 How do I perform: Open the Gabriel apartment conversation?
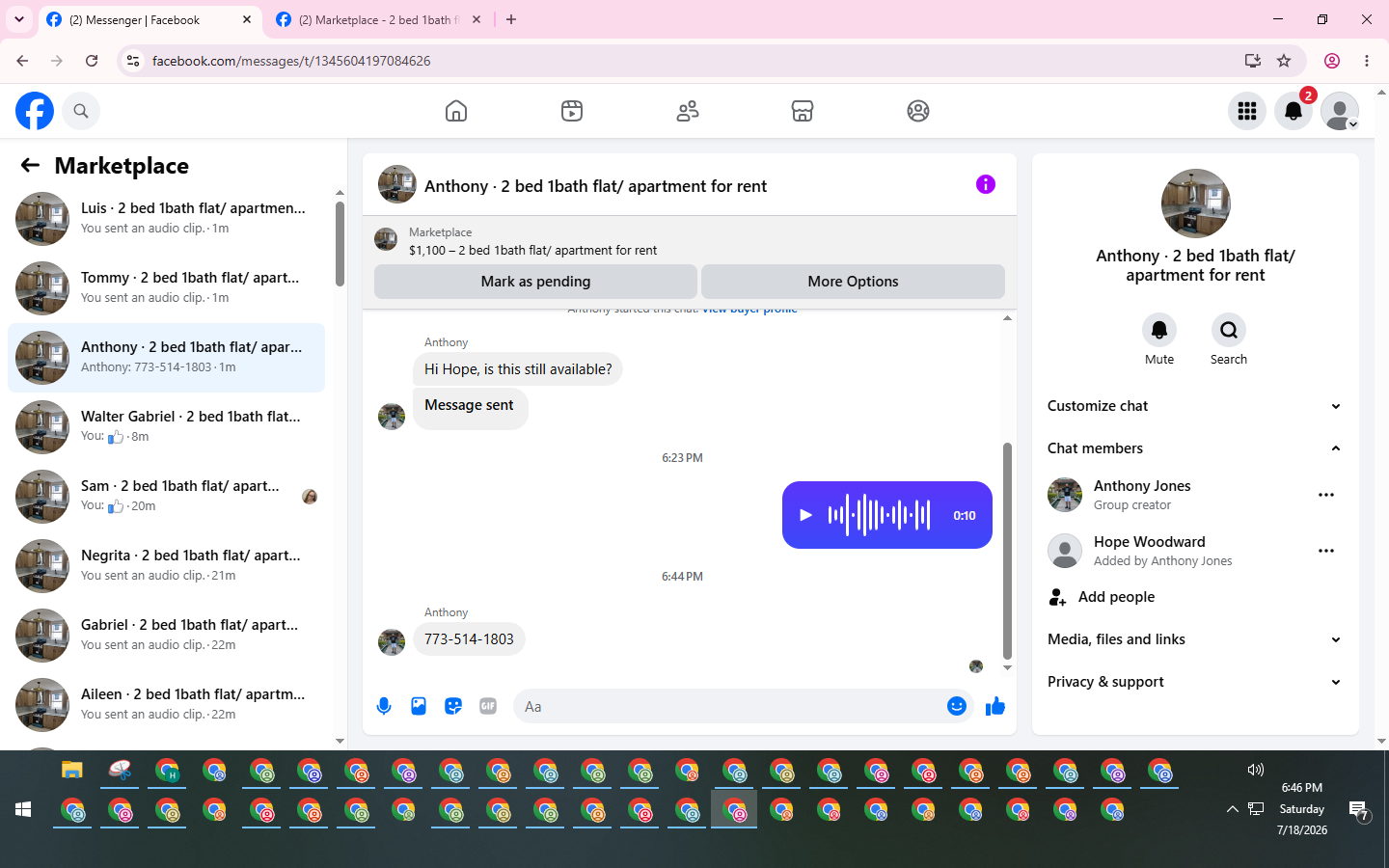coord(166,636)
